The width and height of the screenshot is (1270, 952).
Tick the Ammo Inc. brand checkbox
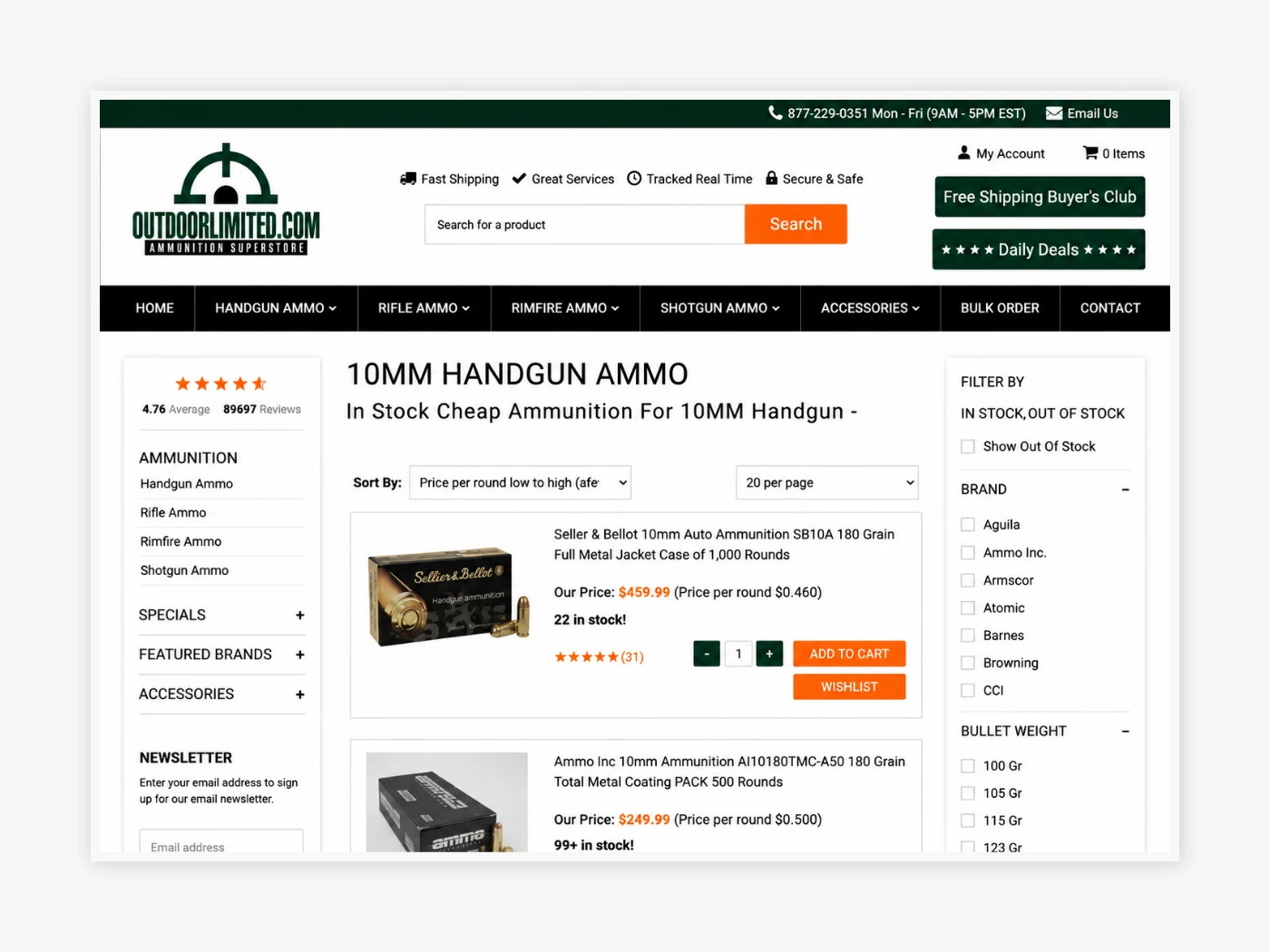coord(968,552)
